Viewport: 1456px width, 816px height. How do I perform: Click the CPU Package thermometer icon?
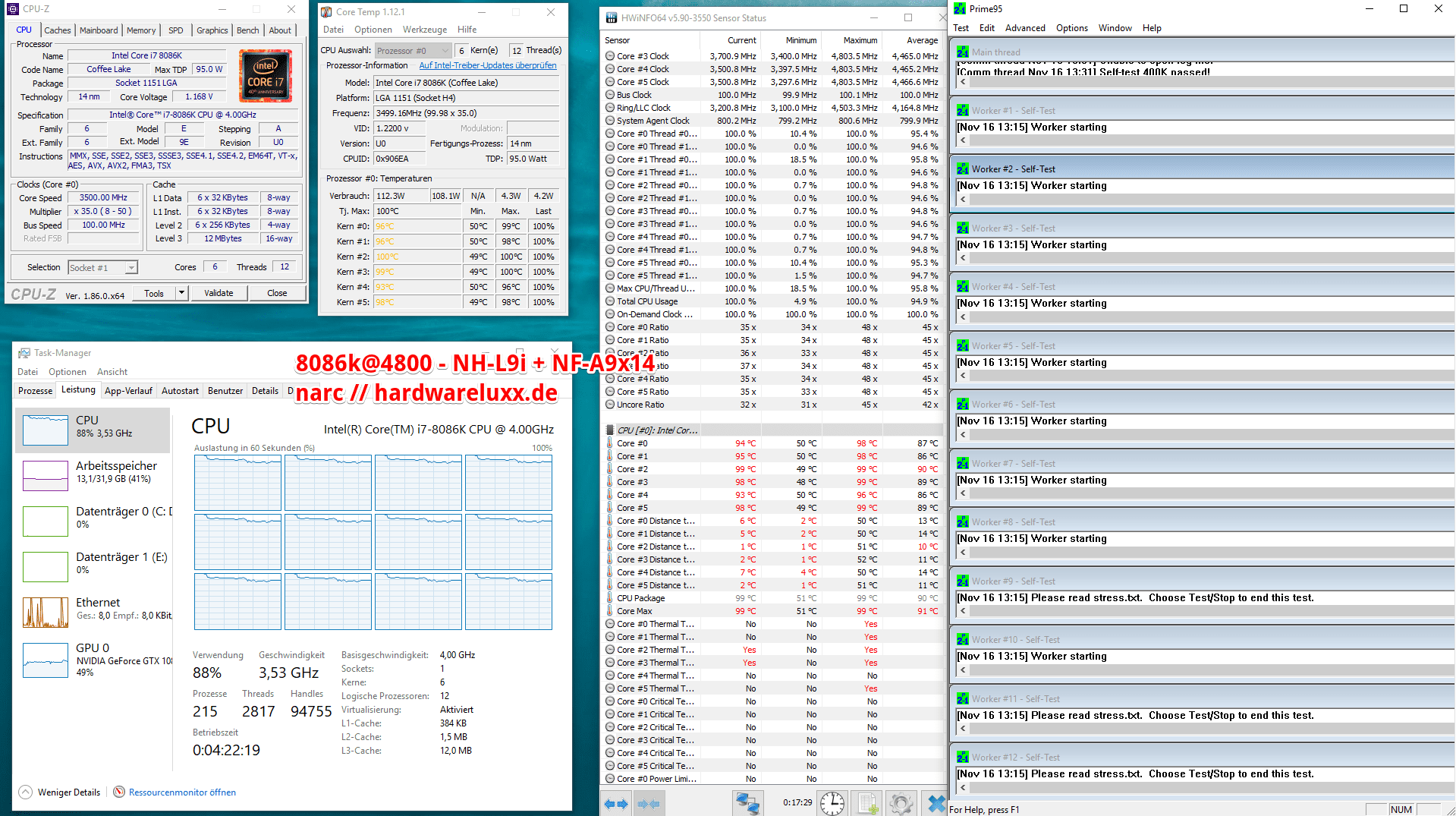coord(610,598)
